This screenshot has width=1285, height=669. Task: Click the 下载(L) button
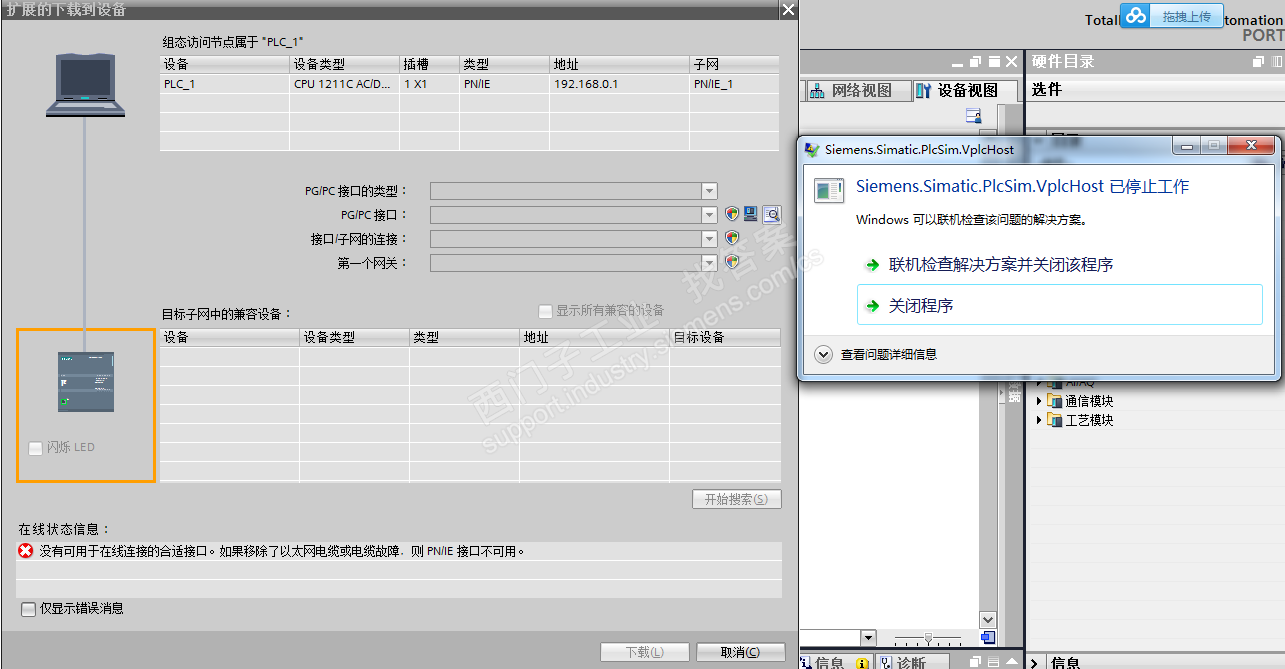[644, 652]
